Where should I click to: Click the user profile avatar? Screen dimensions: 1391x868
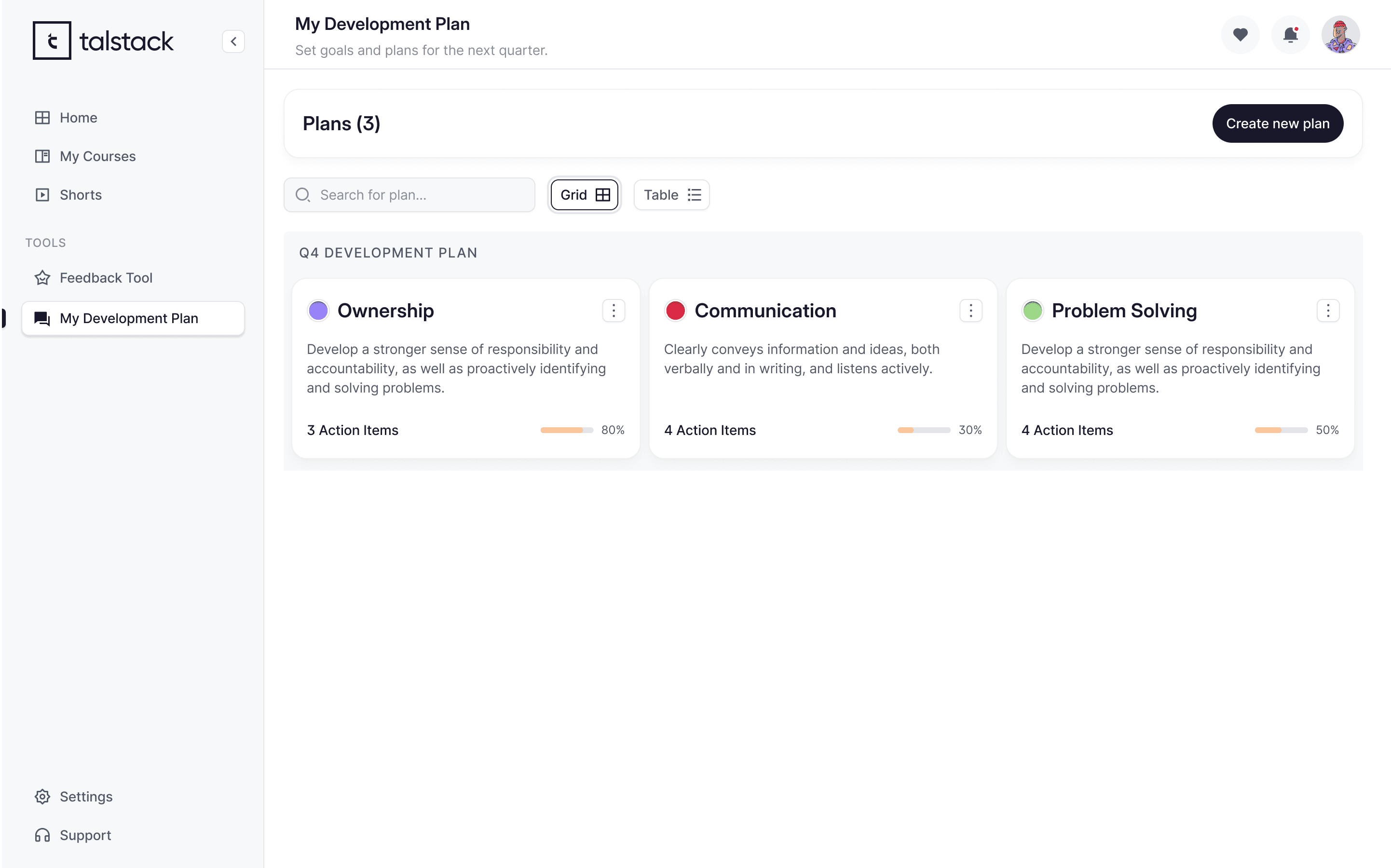pos(1340,35)
